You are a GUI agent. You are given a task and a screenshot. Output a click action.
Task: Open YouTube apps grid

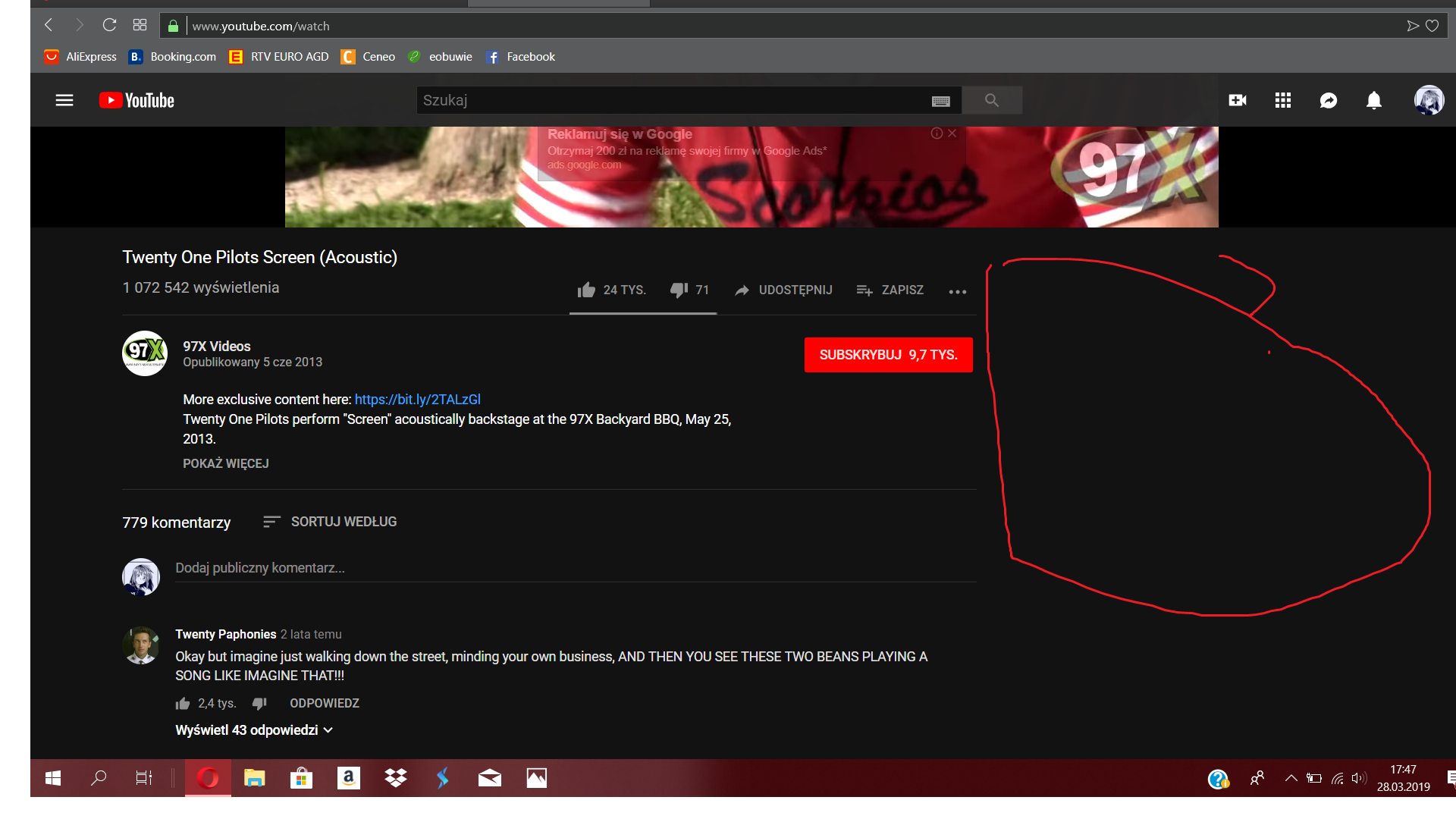click(x=1282, y=100)
